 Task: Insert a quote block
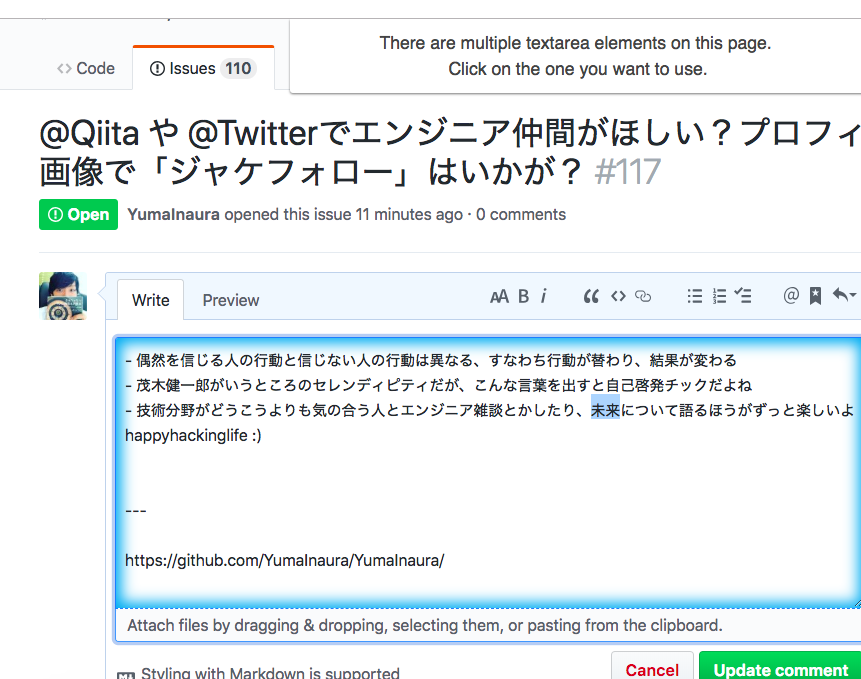591,296
